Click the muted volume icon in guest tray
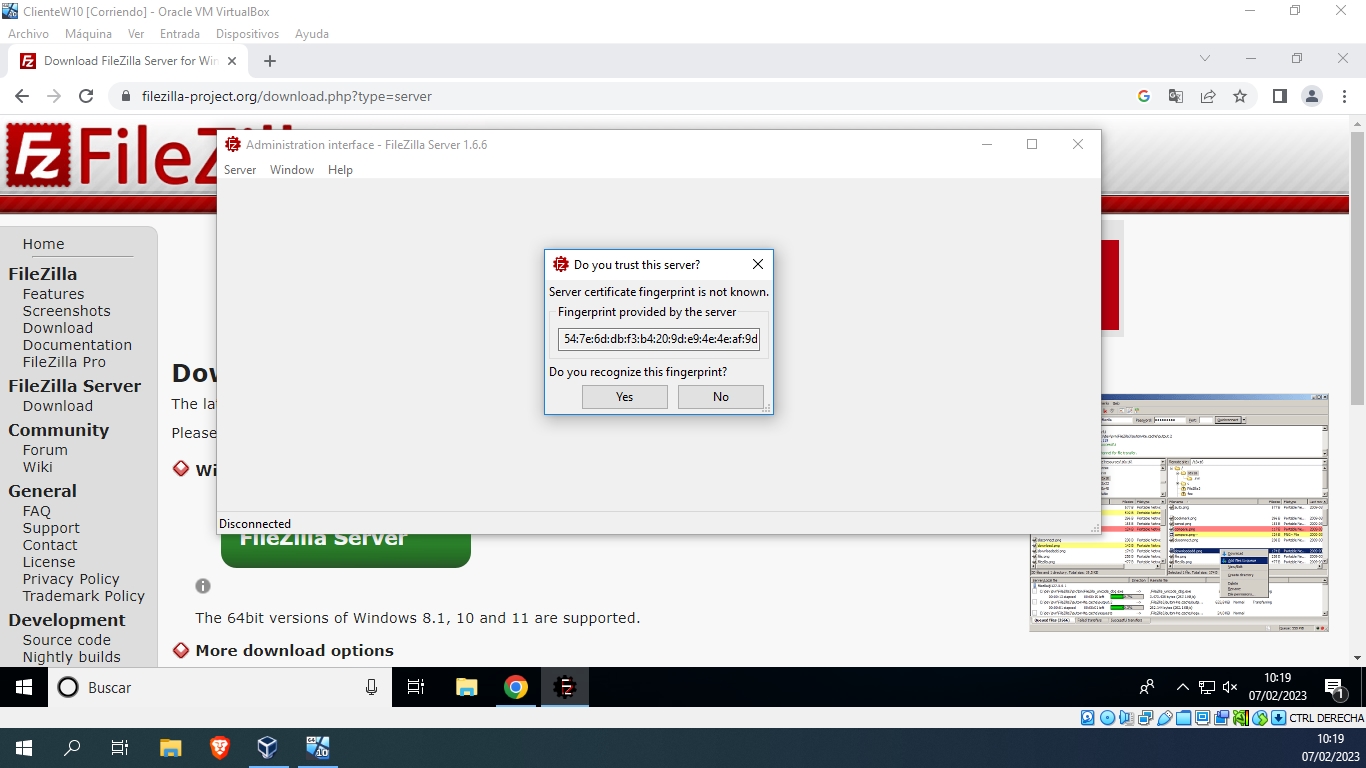The width and height of the screenshot is (1366, 768). [x=1230, y=688]
